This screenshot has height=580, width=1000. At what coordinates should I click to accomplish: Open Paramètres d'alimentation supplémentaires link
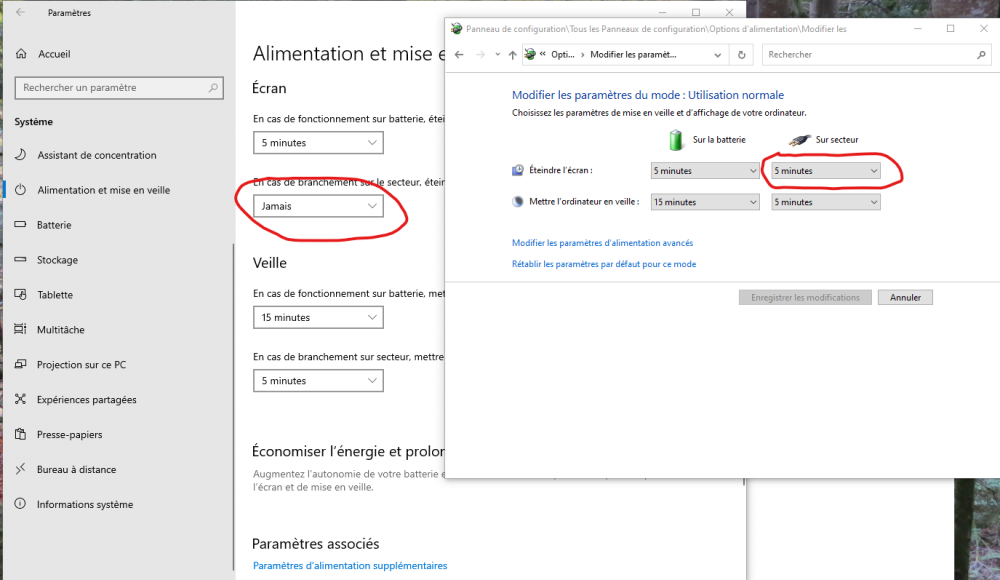point(350,565)
